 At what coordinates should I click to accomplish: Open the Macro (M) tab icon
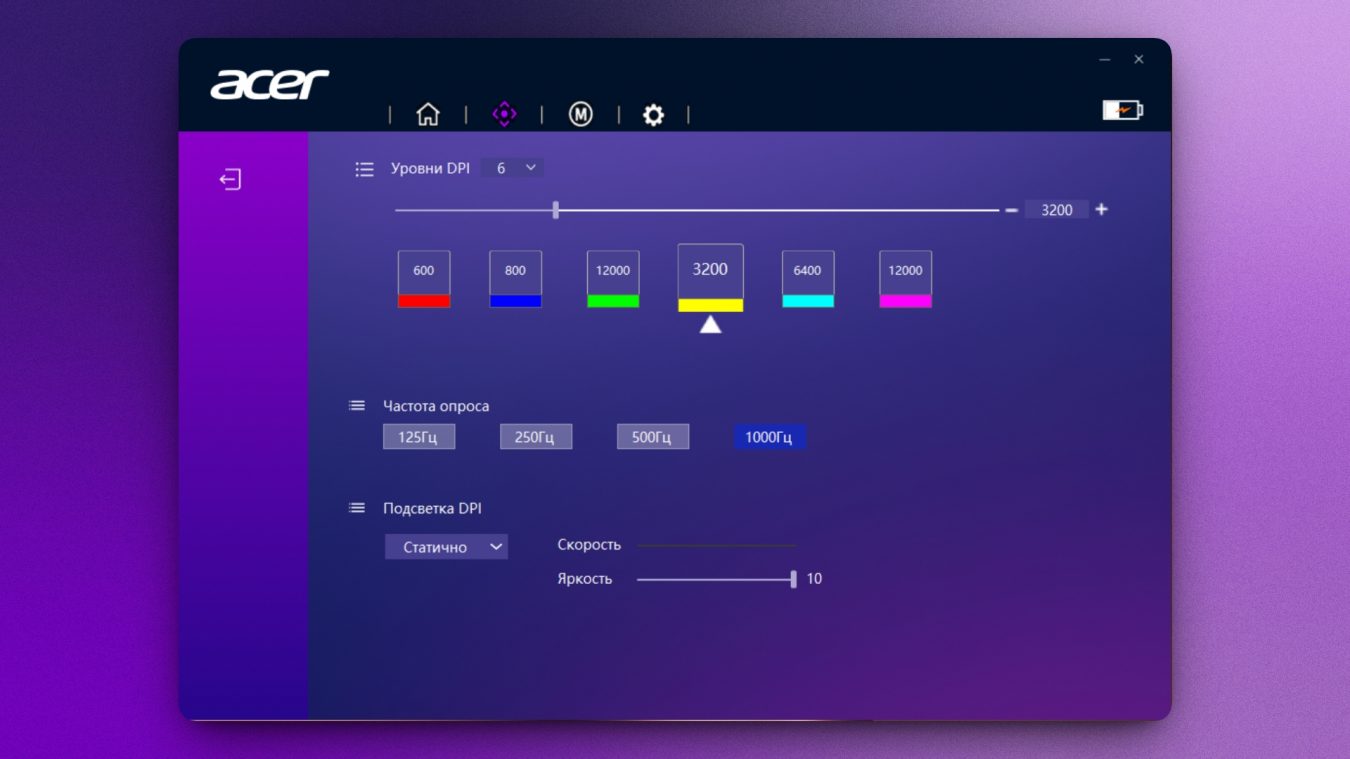[x=581, y=114]
